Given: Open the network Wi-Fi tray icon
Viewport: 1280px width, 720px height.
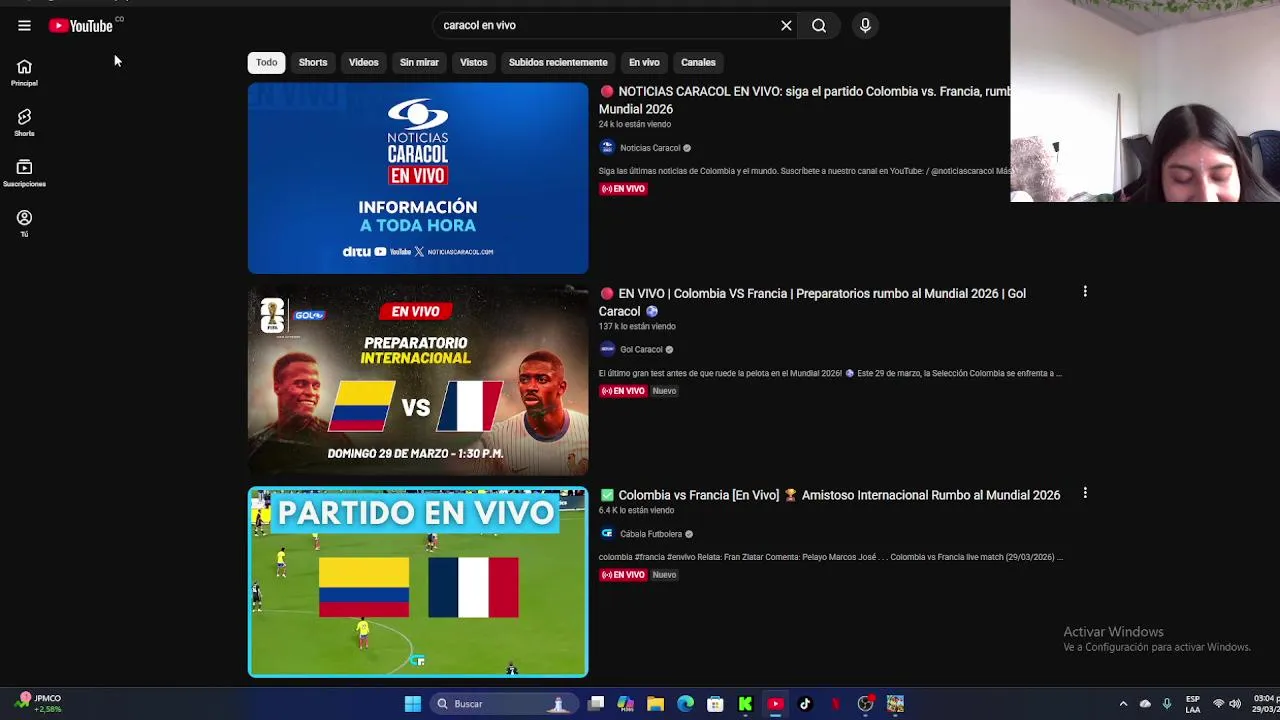Looking at the screenshot, I should point(1218,704).
